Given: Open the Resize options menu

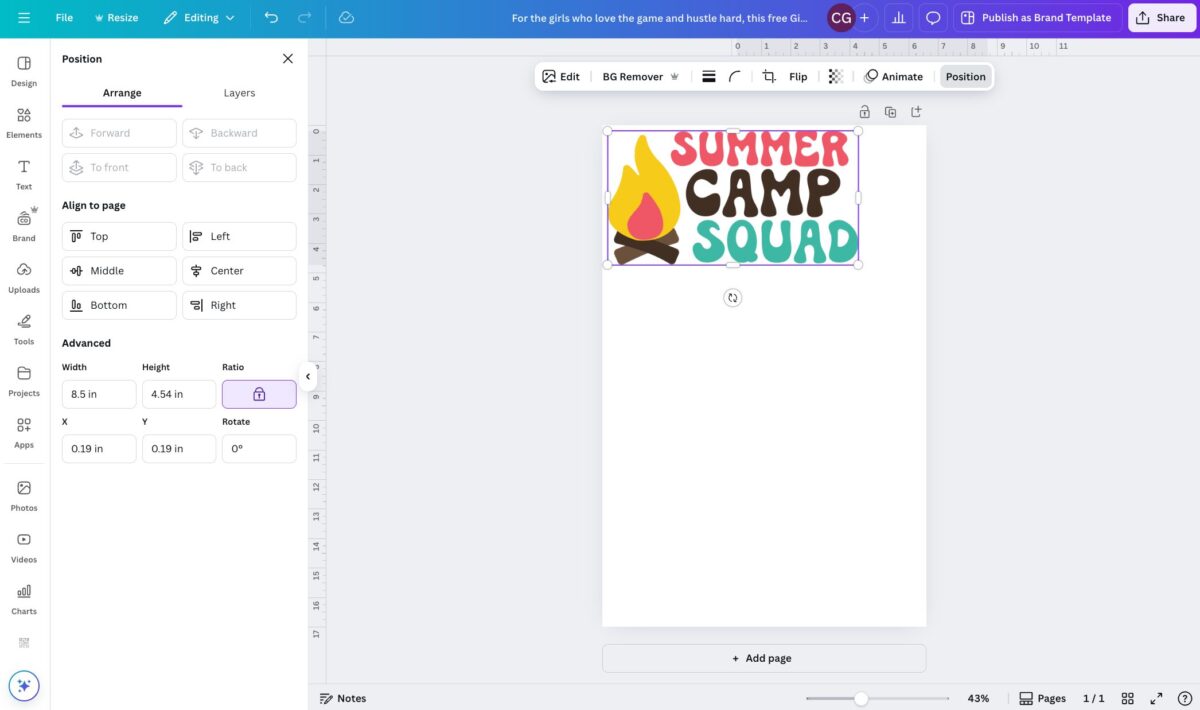Looking at the screenshot, I should (x=116, y=18).
